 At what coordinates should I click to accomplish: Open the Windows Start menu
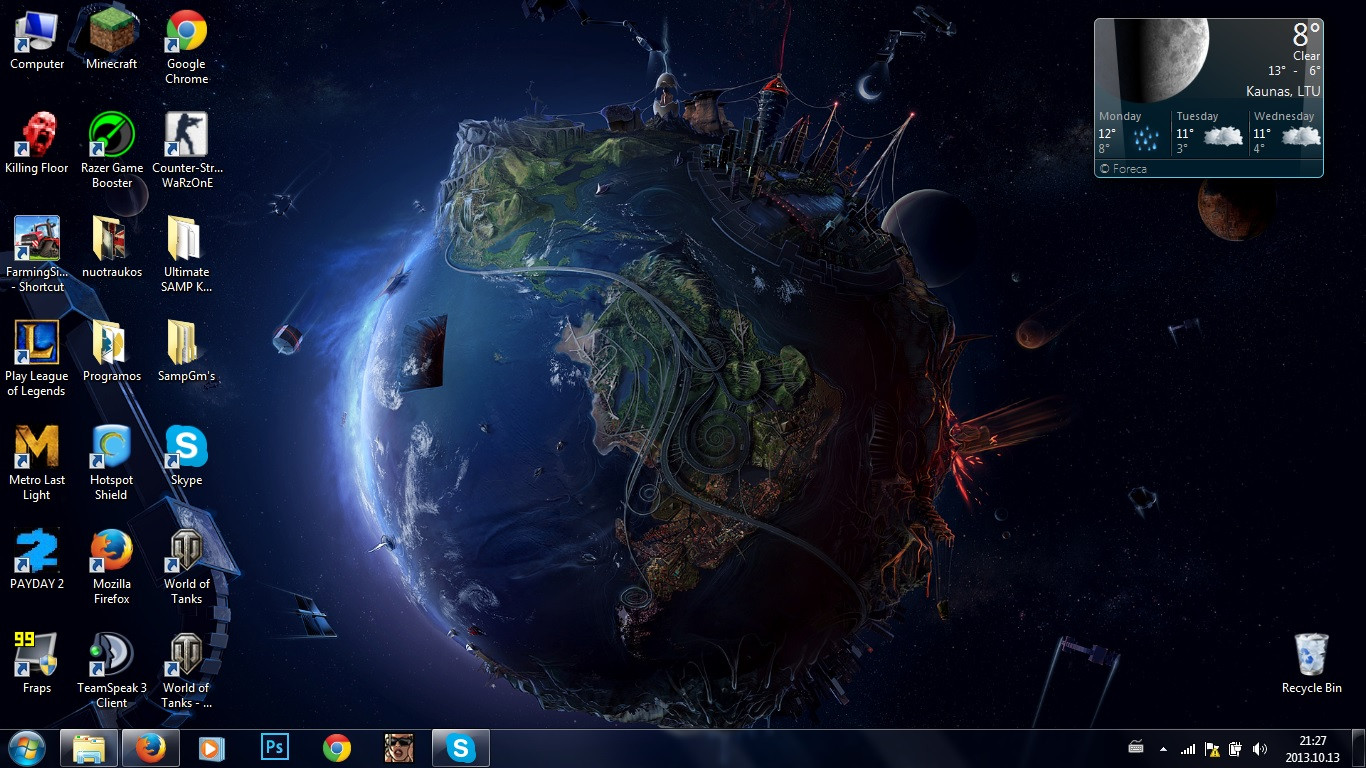point(27,748)
